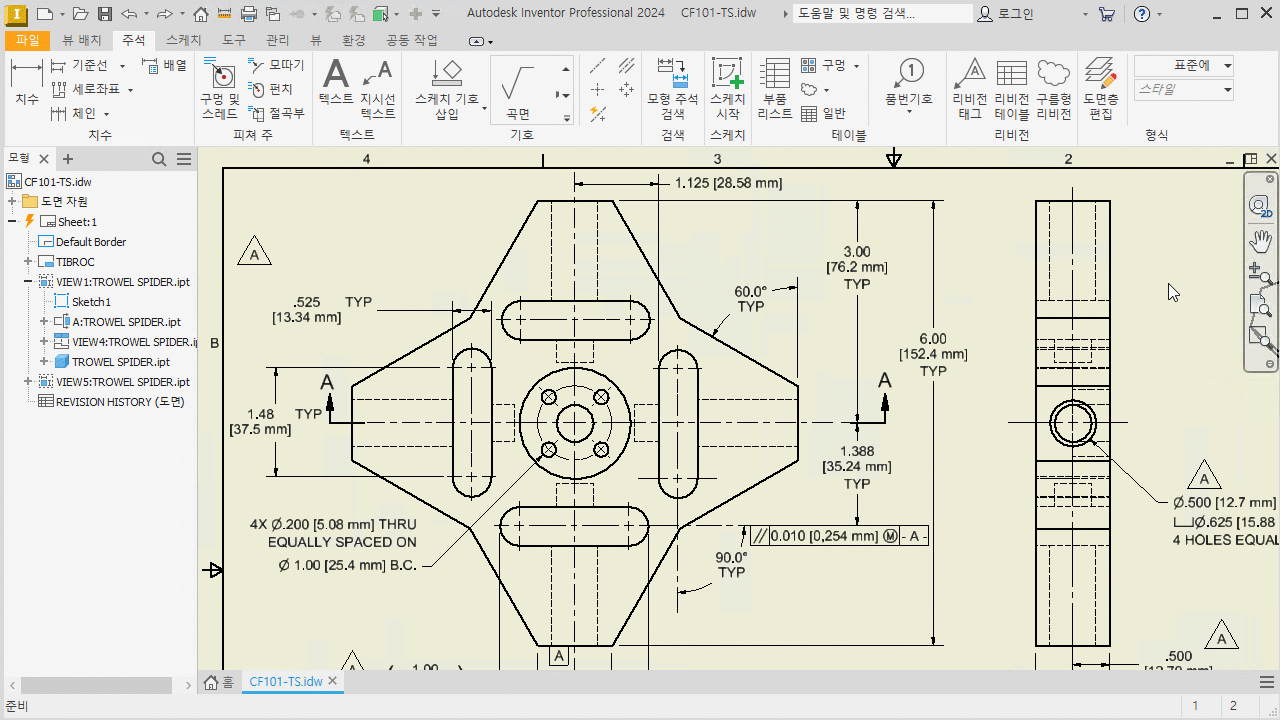
Task: Click the shopping cart icon in title bar
Action: click(x=1106, y=14)
